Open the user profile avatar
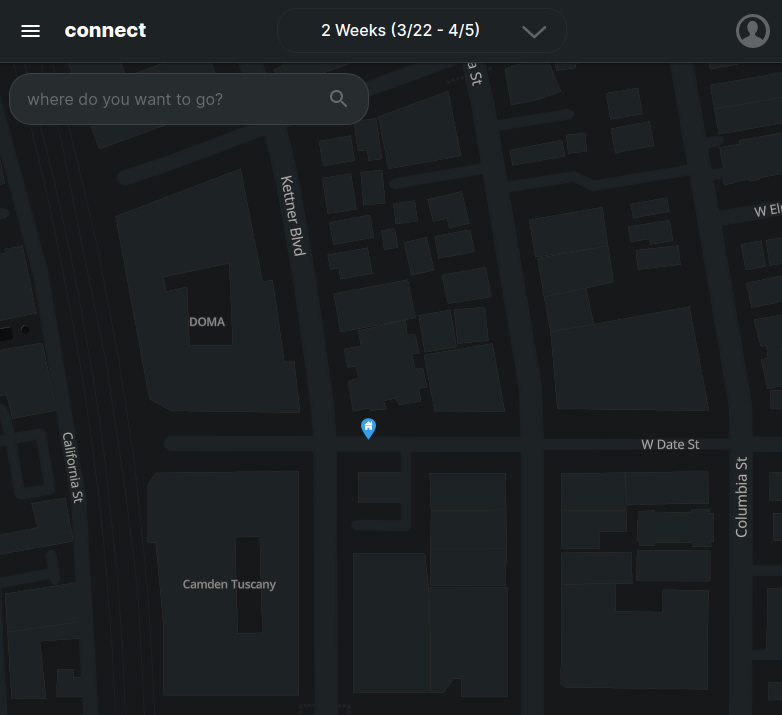This screenshot has height=715, width=782. coord(753,31)
